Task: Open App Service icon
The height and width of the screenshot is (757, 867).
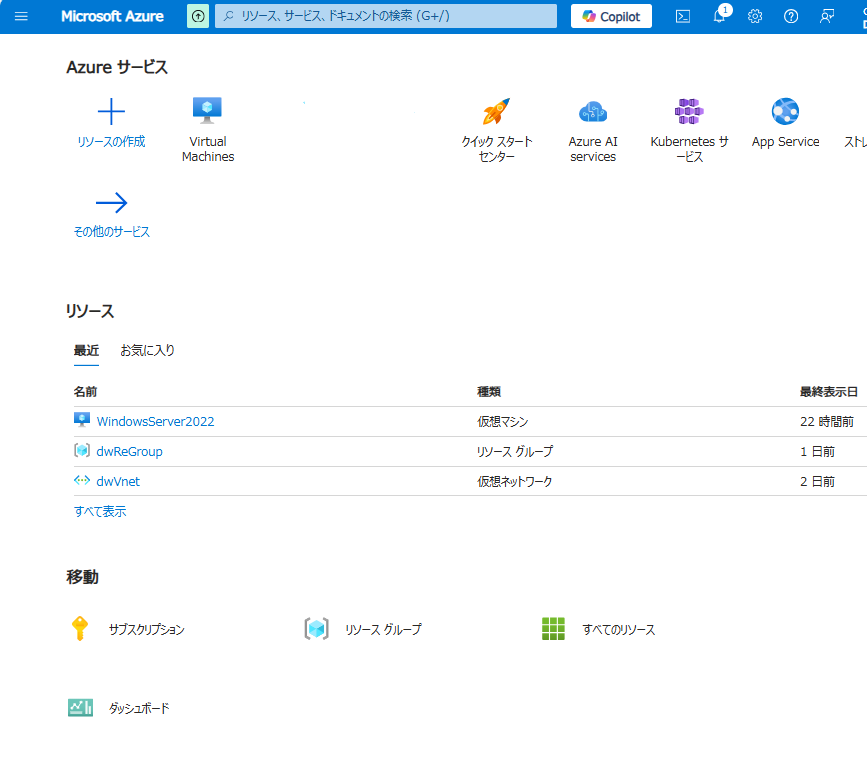Action: [x=785, y=111]
